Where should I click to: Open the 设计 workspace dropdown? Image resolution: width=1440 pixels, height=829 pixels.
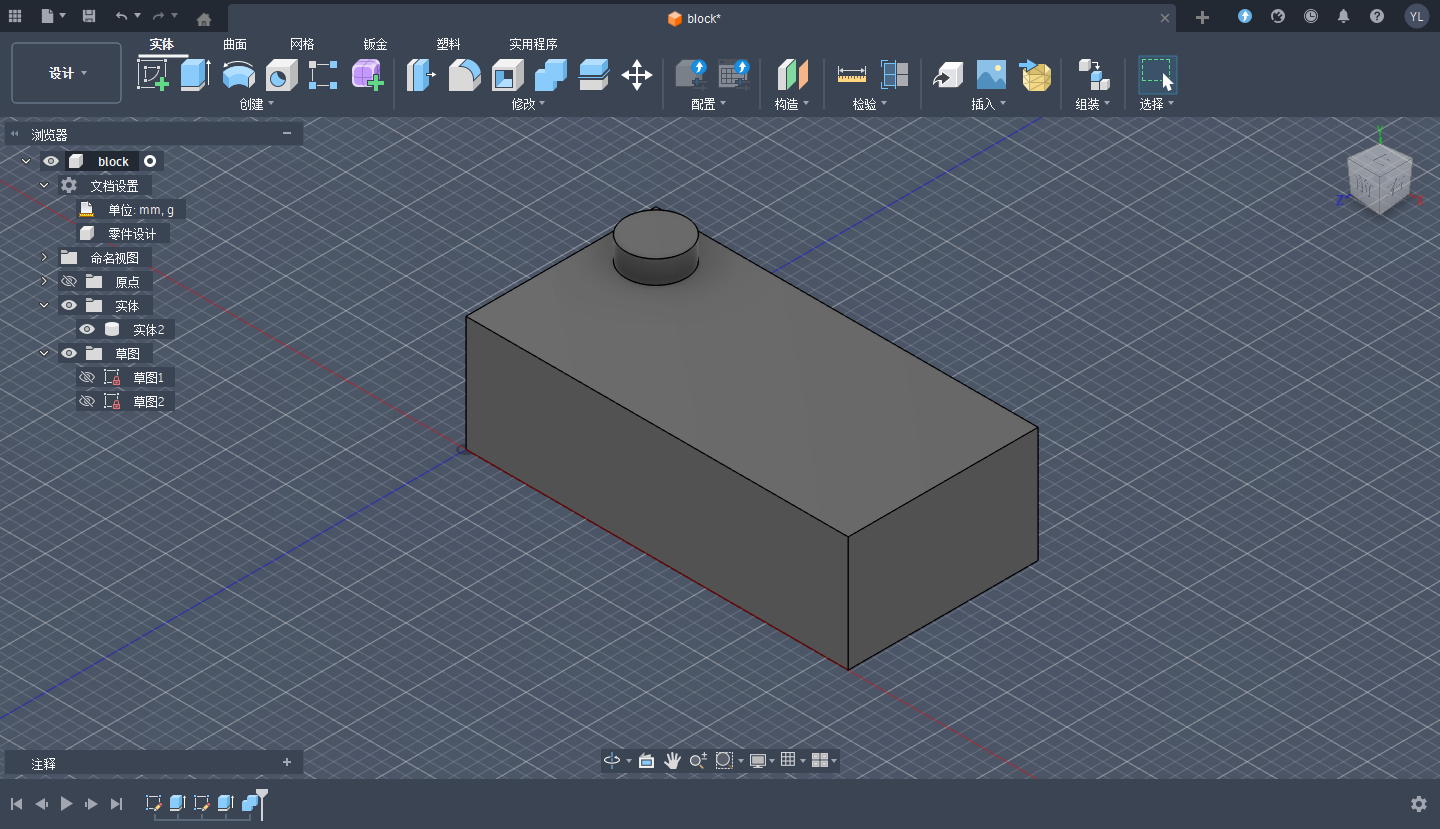tap(67, 73)
